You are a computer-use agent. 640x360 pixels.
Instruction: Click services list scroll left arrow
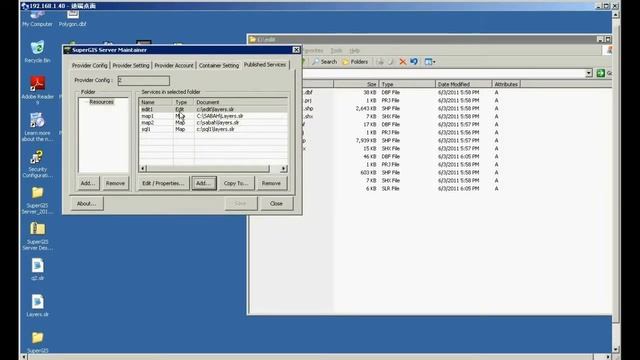143,168
